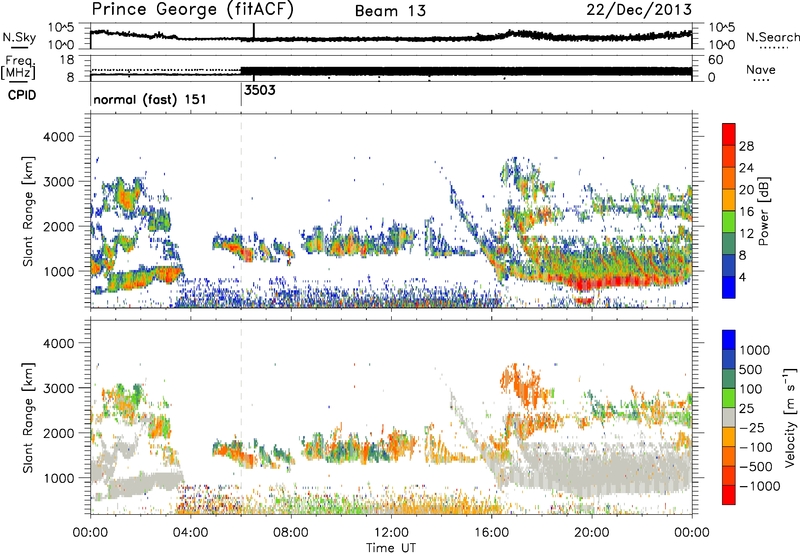Click the black frequency band after 06:00
800x554 pixels.
pos(466,71)
